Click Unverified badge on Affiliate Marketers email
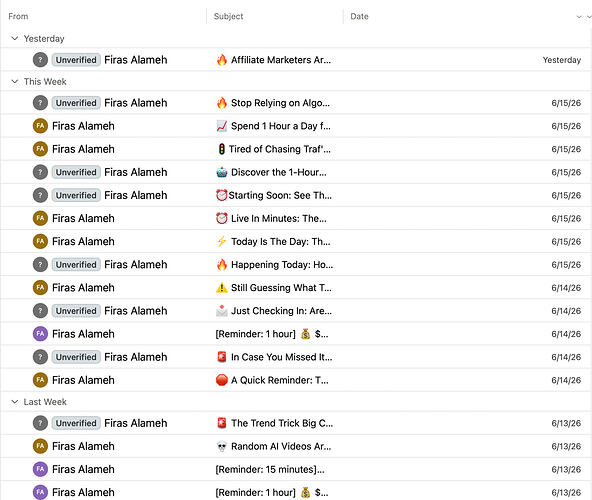Screen dimensions: 592x500 coord(76,60)
